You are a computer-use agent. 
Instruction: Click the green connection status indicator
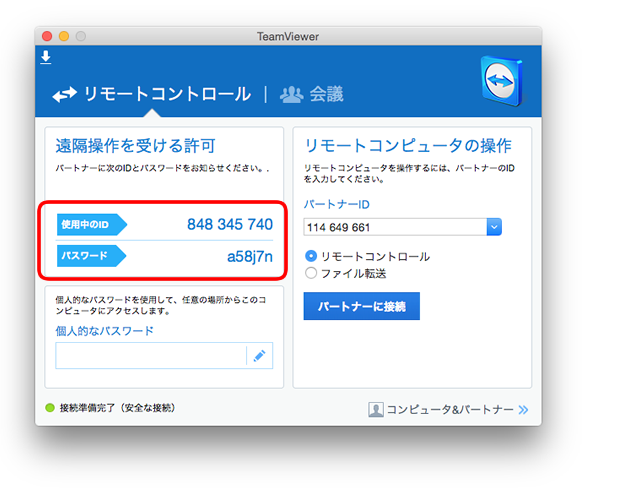(x=50, y=408)
